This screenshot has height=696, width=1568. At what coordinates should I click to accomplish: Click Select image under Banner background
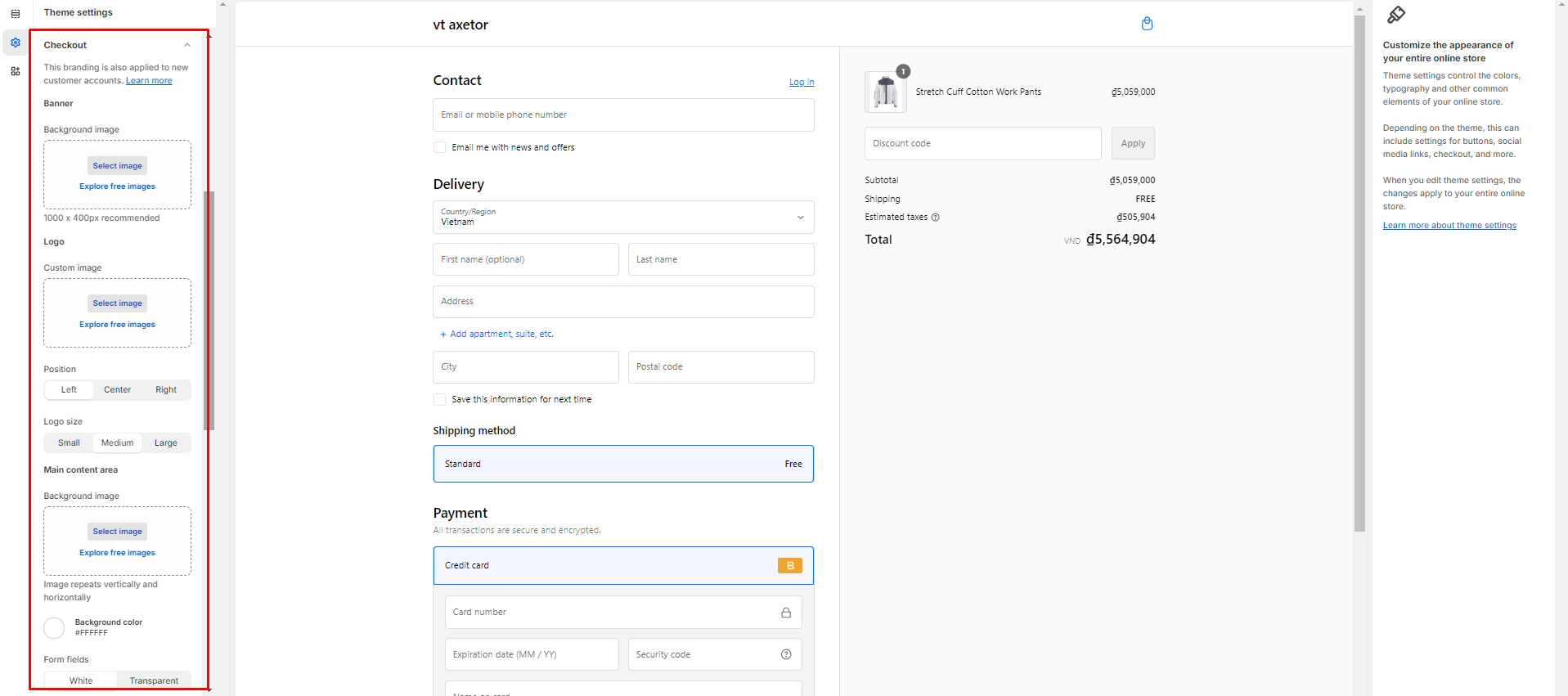tap(117, 166)
